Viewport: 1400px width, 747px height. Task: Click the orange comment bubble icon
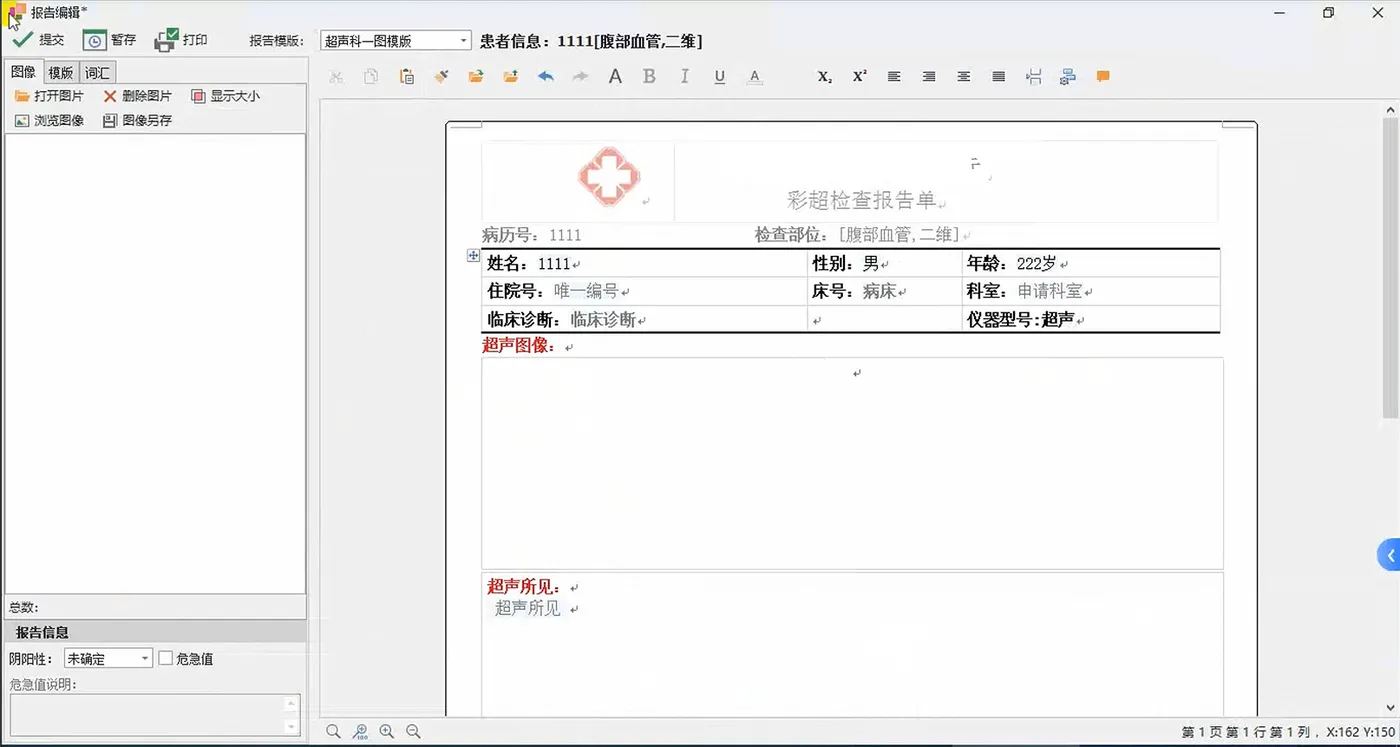click(x=1103, y=76)
